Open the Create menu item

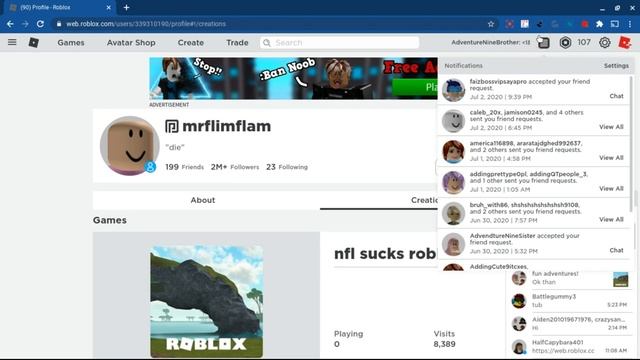(x=191, y=42)
